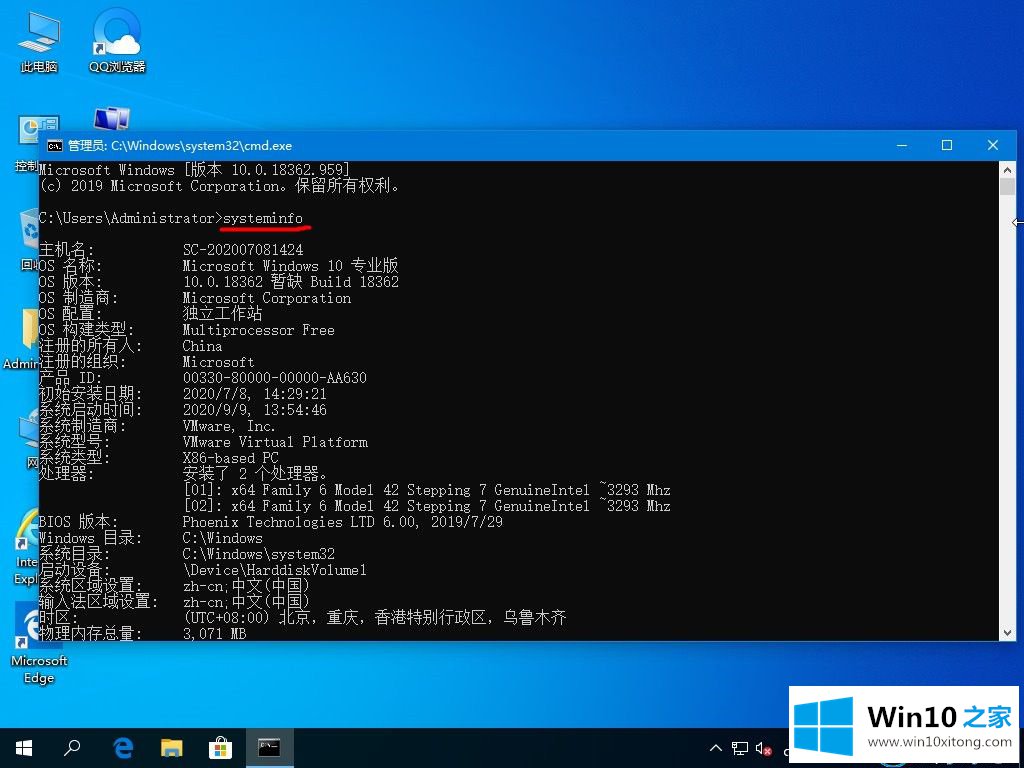The image size is (1024, 768).
Task: Minimize the cmd.exe window
Action: (x=902, y=146)
